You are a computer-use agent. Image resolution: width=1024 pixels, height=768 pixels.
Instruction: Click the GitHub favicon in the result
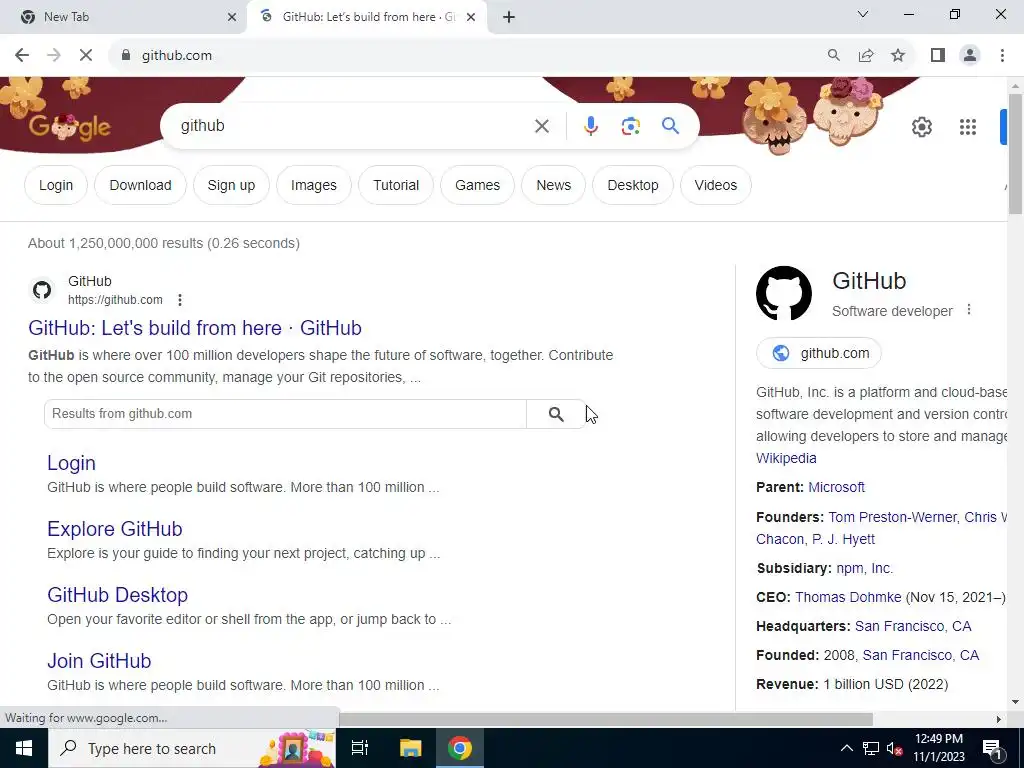tap(42, 290)
